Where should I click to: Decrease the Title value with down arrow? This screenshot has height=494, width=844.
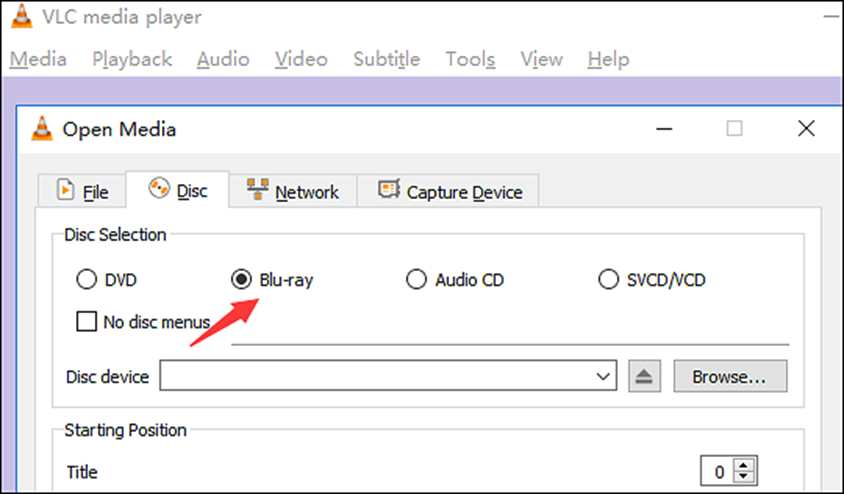(x=744, y=476)
